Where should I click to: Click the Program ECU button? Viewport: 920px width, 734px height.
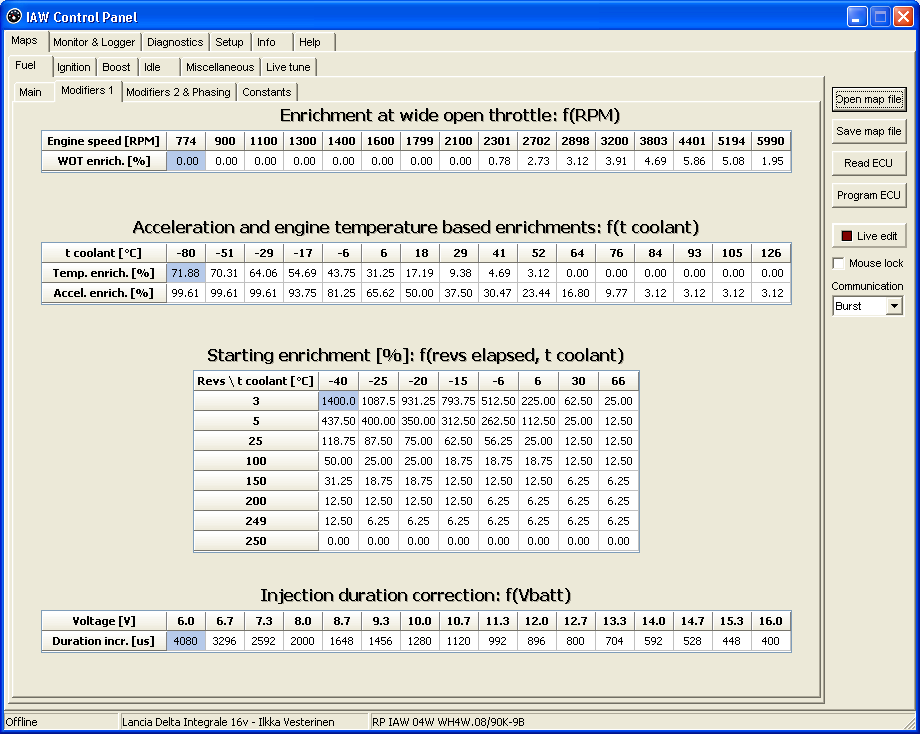[x=868, y=195]
